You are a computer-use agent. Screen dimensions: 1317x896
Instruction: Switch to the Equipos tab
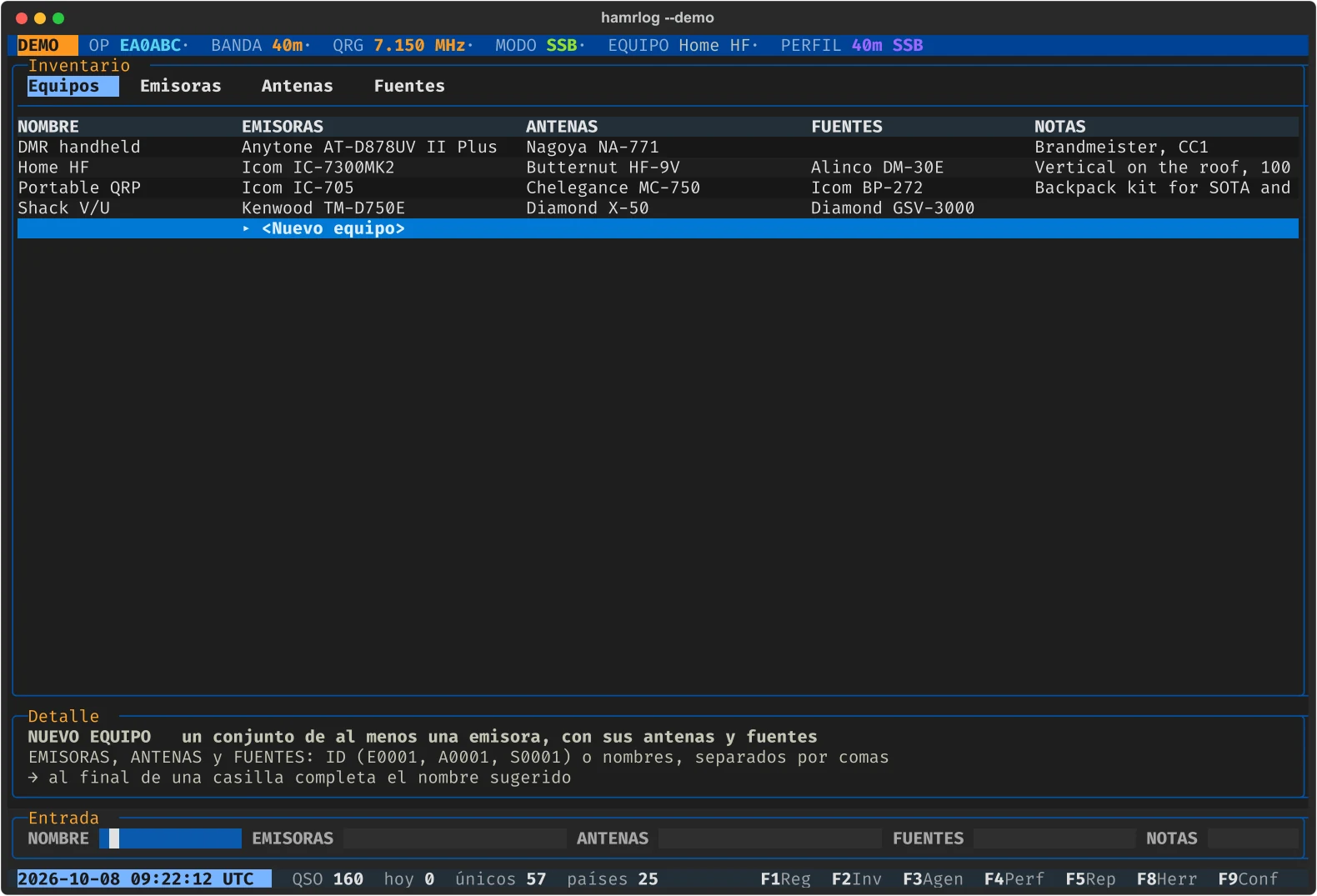[73, 86]
